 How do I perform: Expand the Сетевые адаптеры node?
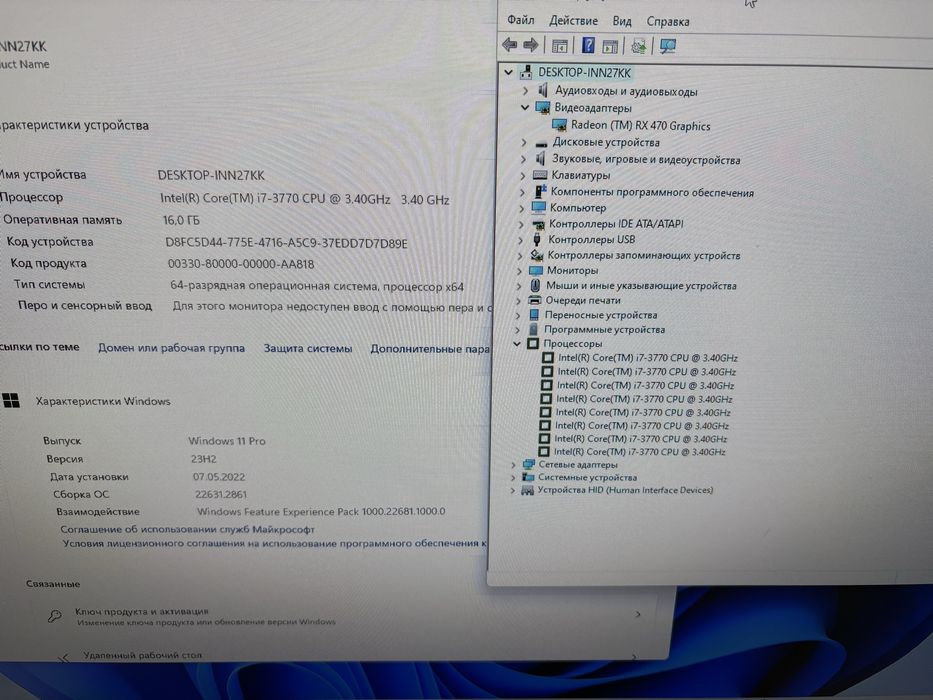(x=514, y=464)
